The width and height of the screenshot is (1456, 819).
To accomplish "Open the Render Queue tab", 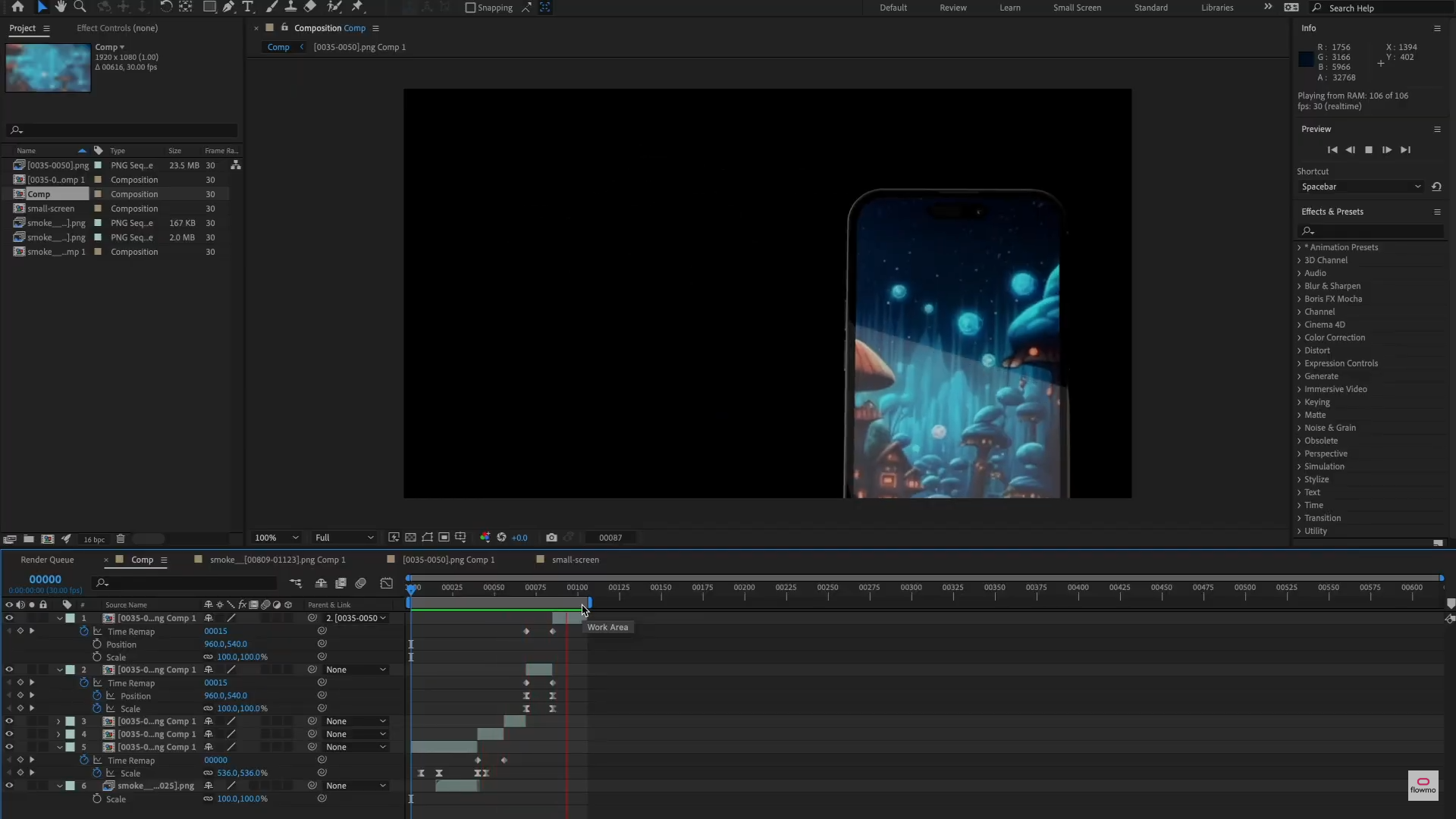I will coord(47,560).
